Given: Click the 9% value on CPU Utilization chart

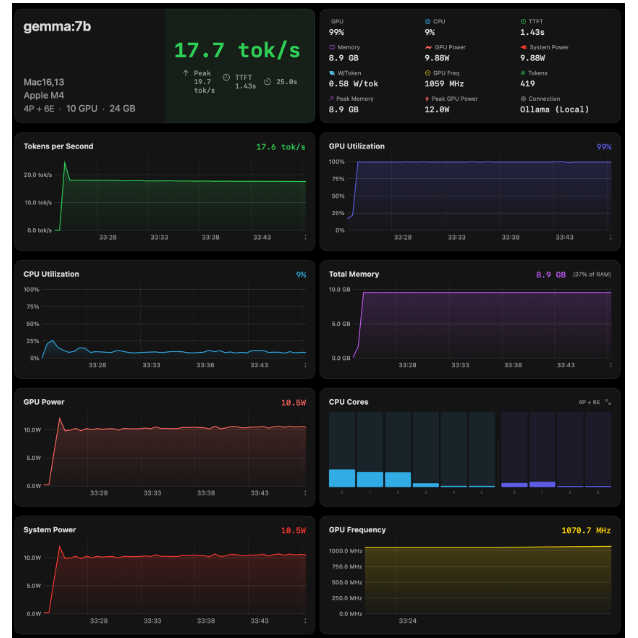Looking at the screenshot, I should coord(301,275).
